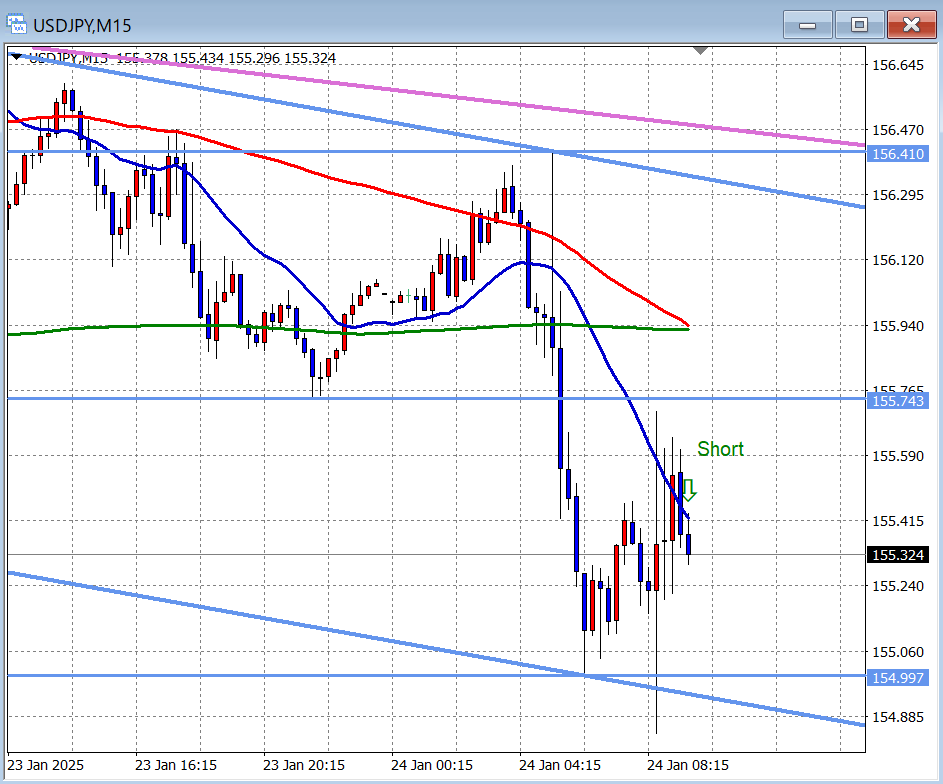This screenshot has height=784, width=943.
Task: Select the 155.743 horizontal level price label
Action: (898, 400)
